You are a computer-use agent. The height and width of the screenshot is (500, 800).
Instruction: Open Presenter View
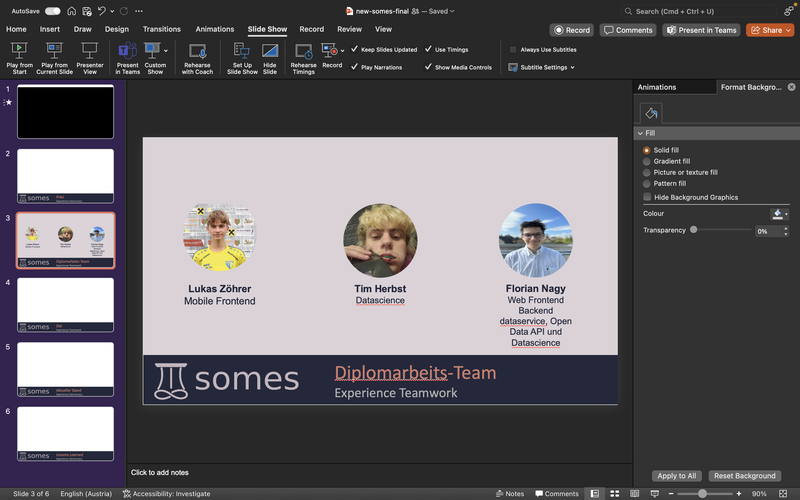(90, 51)
